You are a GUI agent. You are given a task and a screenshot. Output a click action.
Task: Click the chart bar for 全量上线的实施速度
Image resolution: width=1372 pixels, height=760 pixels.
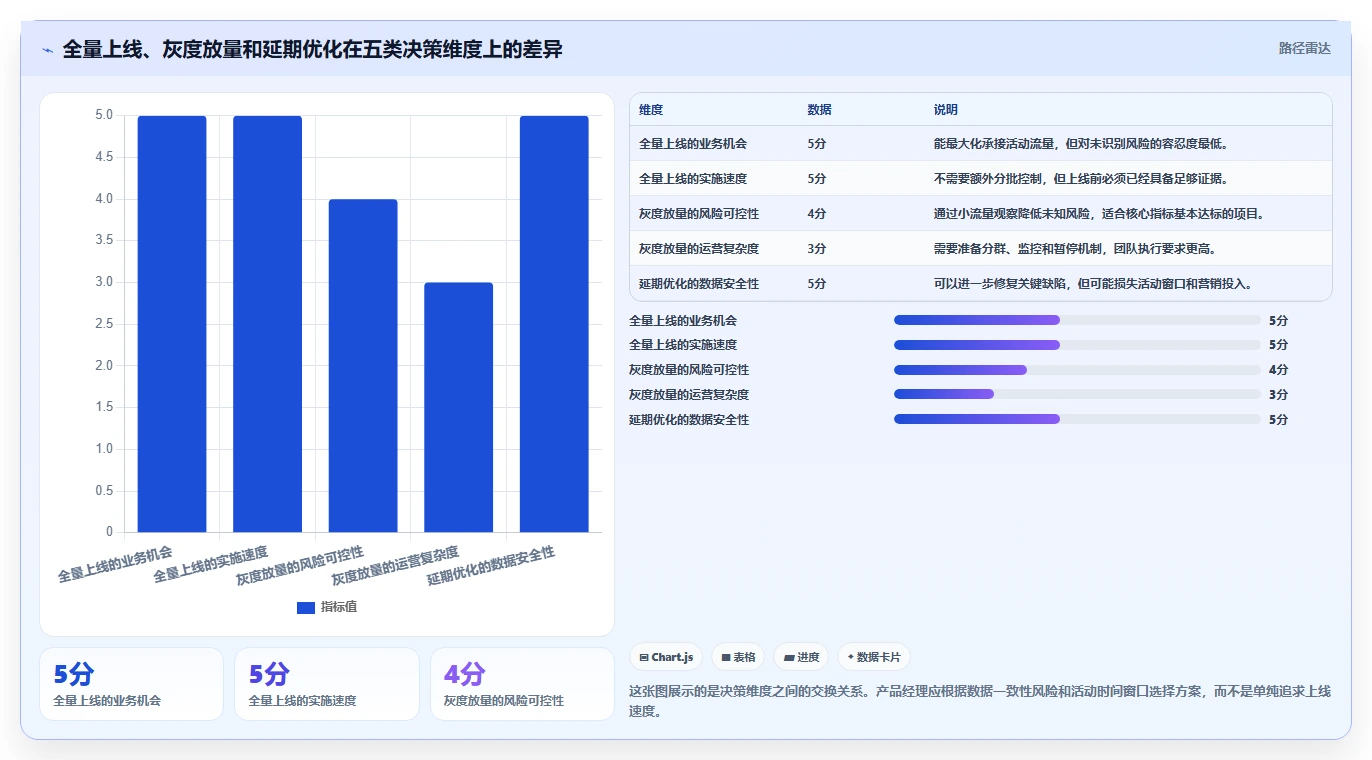click(x=267, y=324)
